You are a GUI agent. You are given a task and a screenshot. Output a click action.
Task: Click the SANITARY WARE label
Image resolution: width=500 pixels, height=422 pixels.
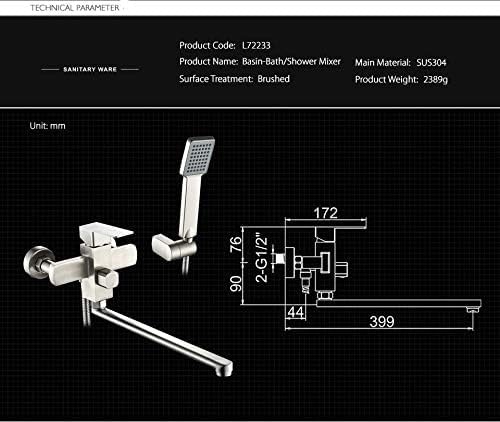tap(90, 69)
